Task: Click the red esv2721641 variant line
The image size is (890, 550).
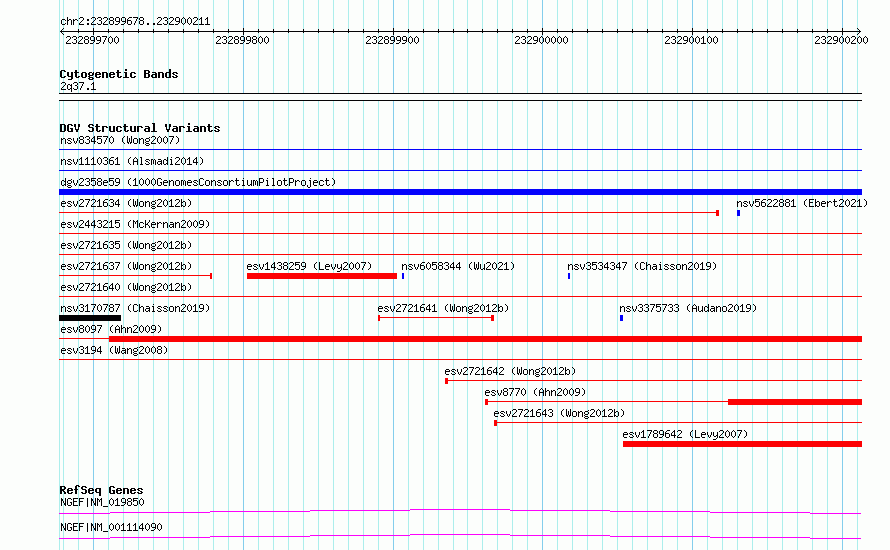Action: click(x=436, y=318)
